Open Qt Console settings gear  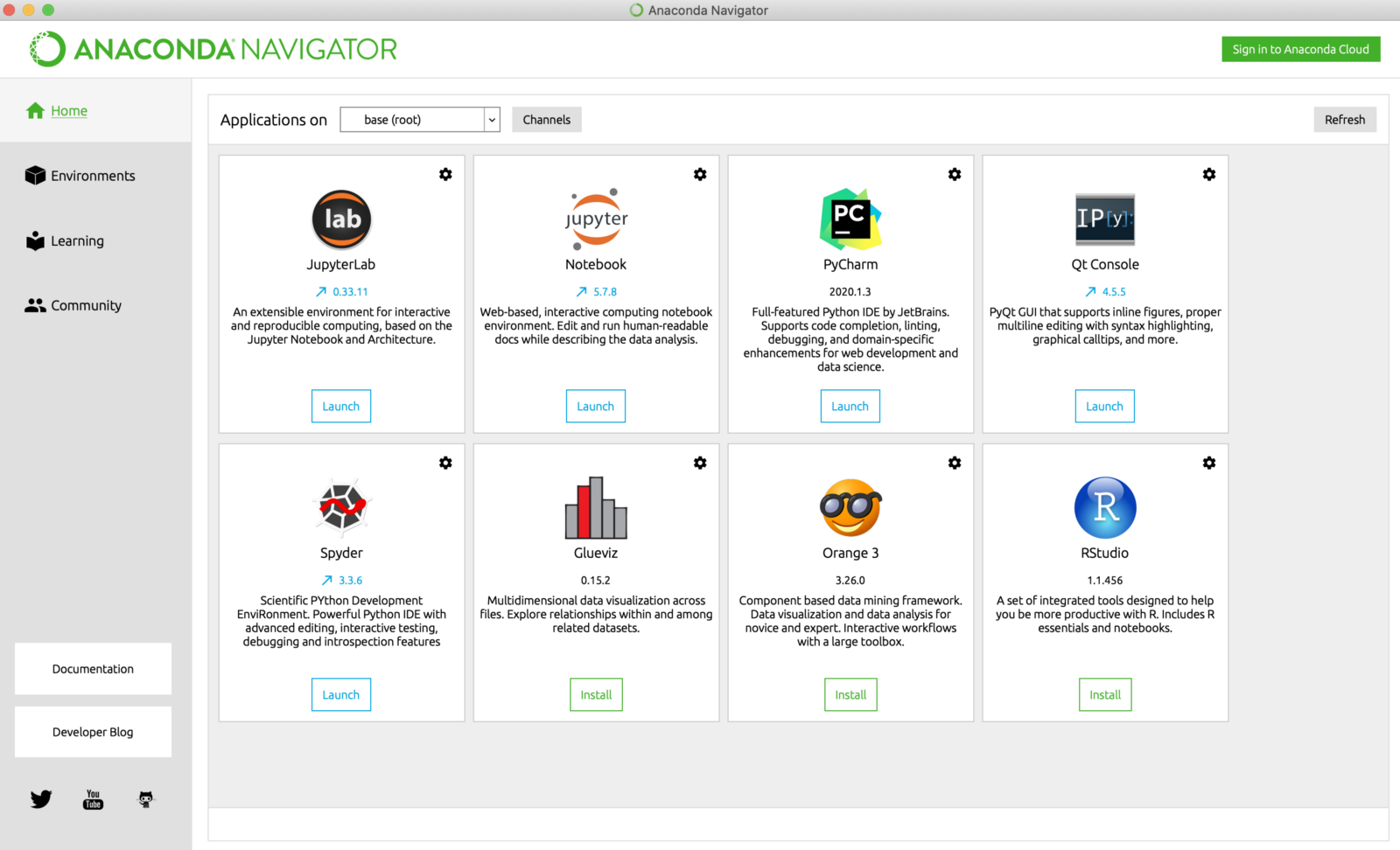[x=1209, y=174]
